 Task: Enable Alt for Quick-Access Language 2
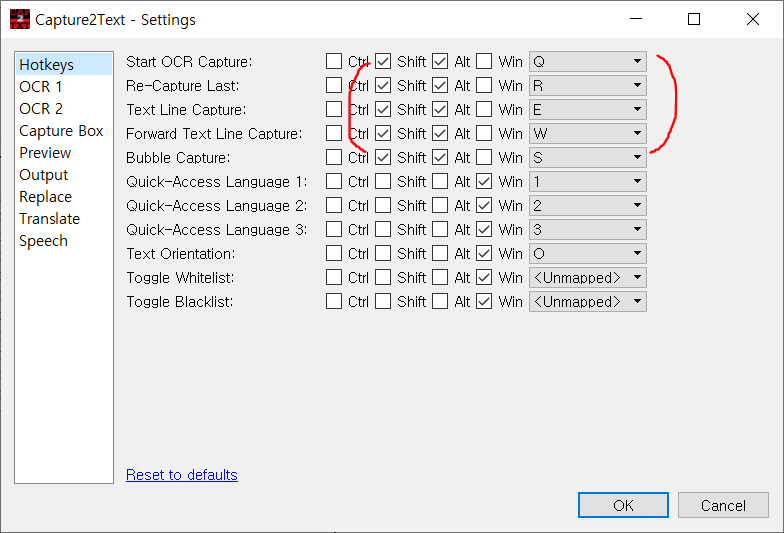440,205
